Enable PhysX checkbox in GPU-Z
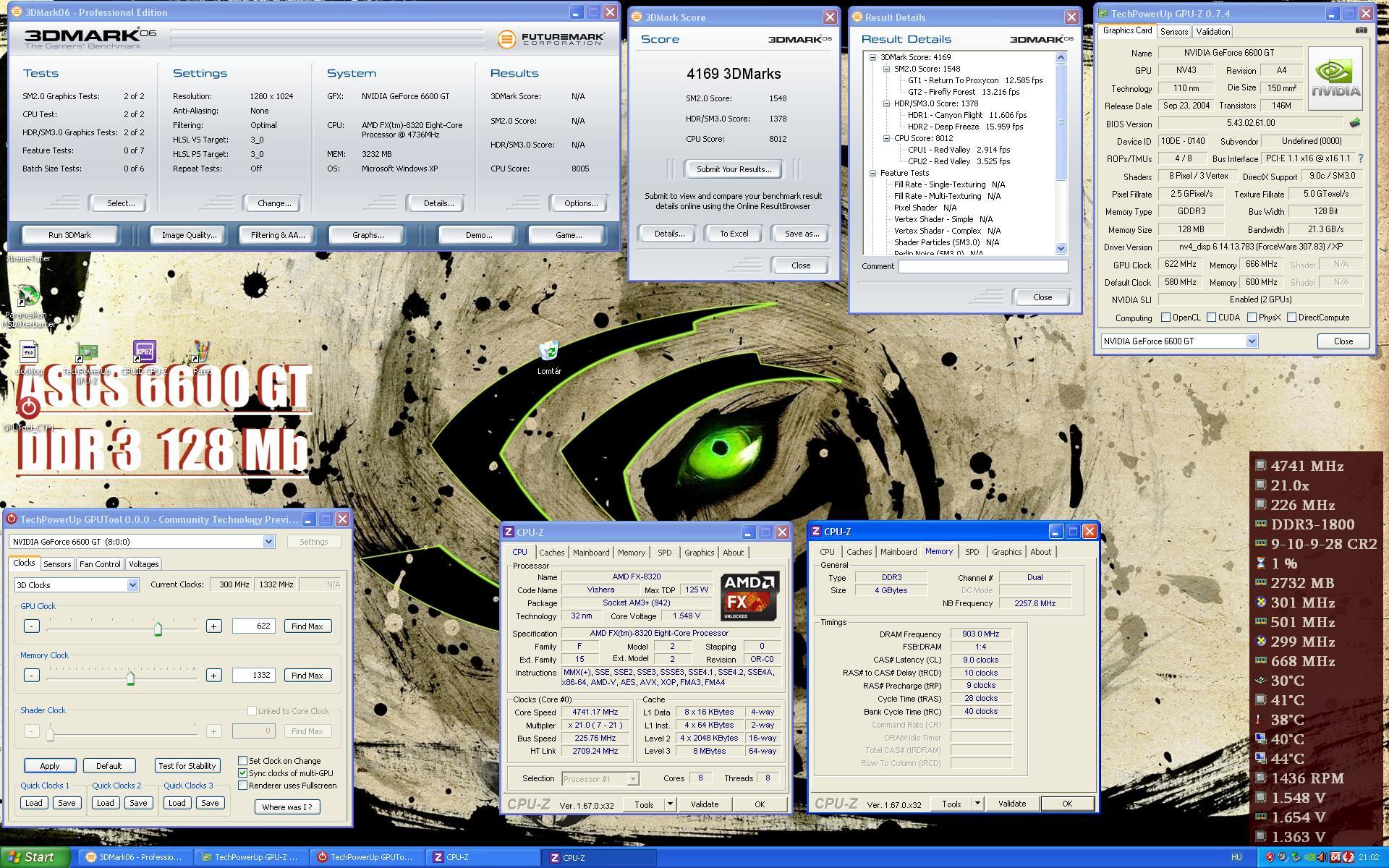This screenshot has width=1389, height=868. pyautogui.click(x=1252, y=317)
